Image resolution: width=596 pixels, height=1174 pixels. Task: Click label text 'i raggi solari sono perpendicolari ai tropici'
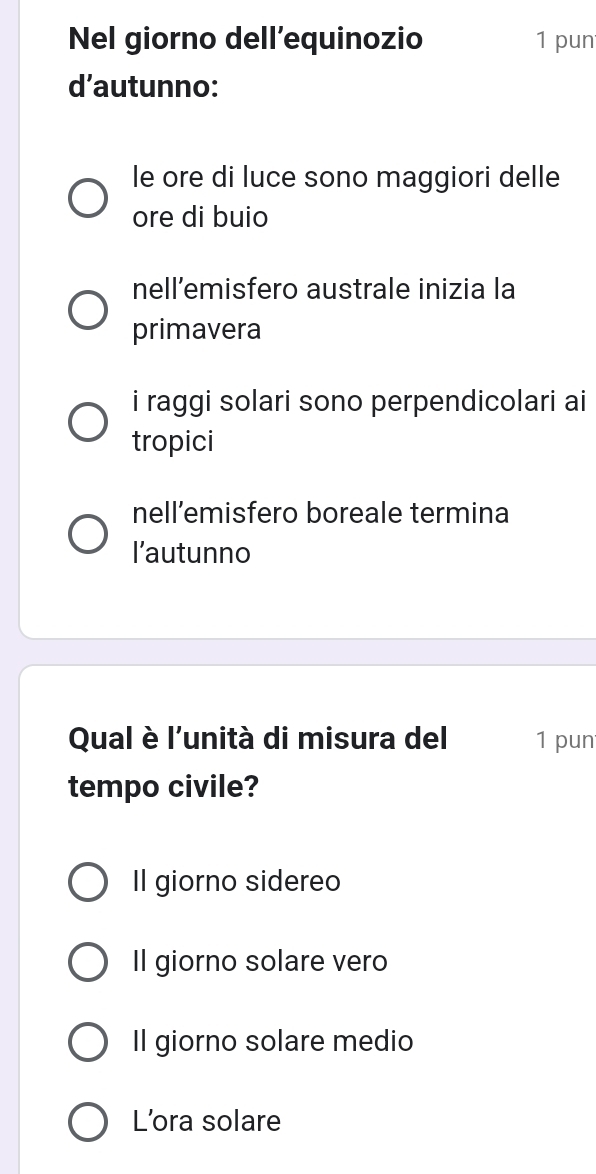click(x=358, y=422)
